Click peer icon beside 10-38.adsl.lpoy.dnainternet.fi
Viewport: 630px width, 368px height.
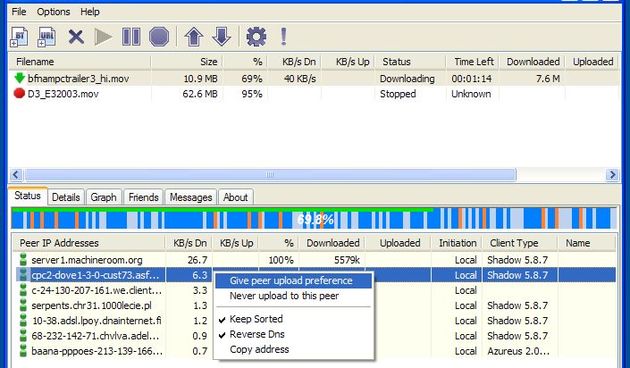click(23, 321)
